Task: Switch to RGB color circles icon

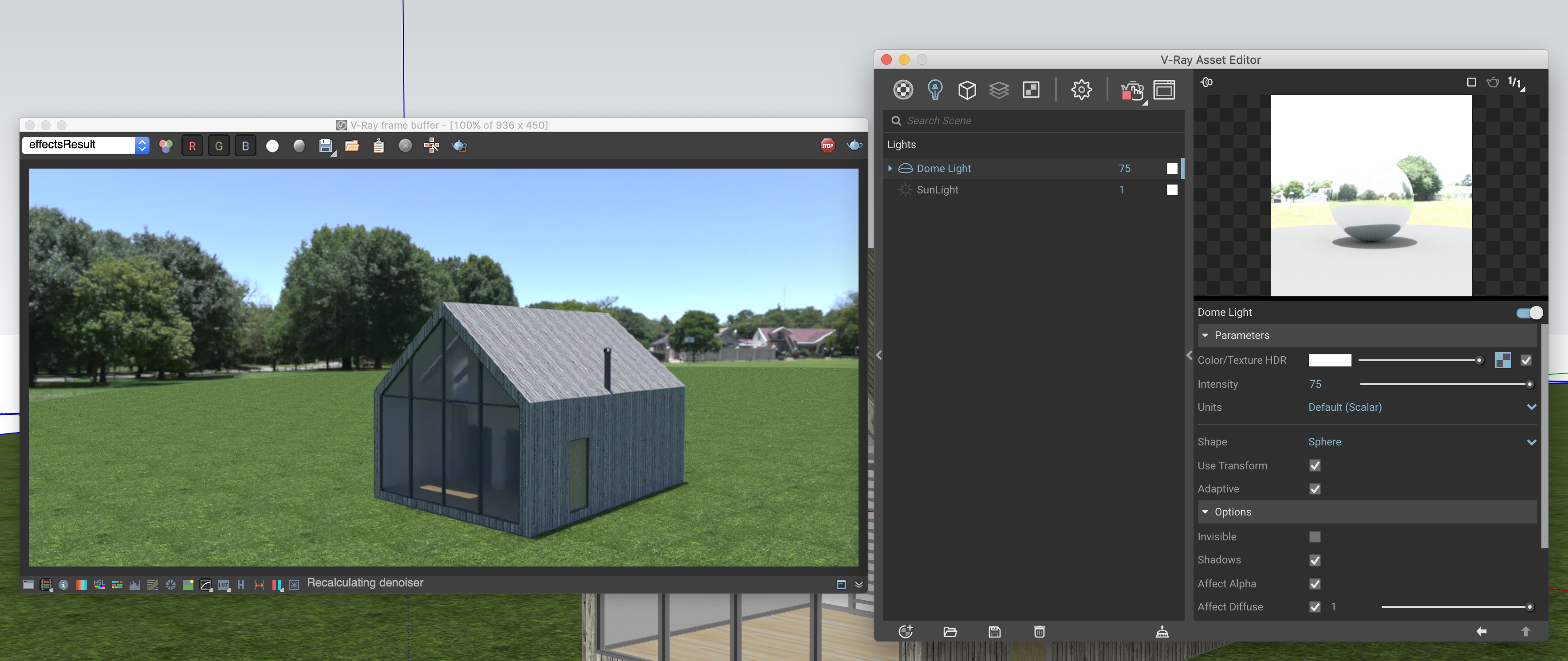Action: click(165, 146)
